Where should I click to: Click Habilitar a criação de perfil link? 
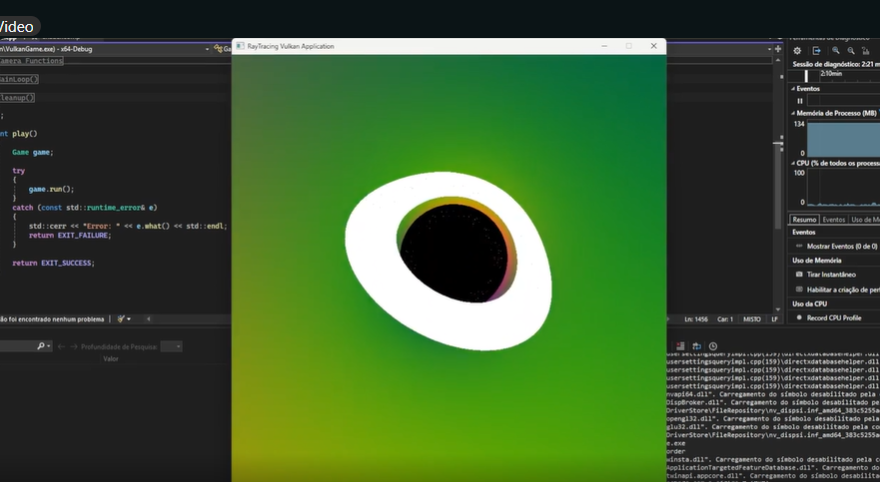pos(843,290)
